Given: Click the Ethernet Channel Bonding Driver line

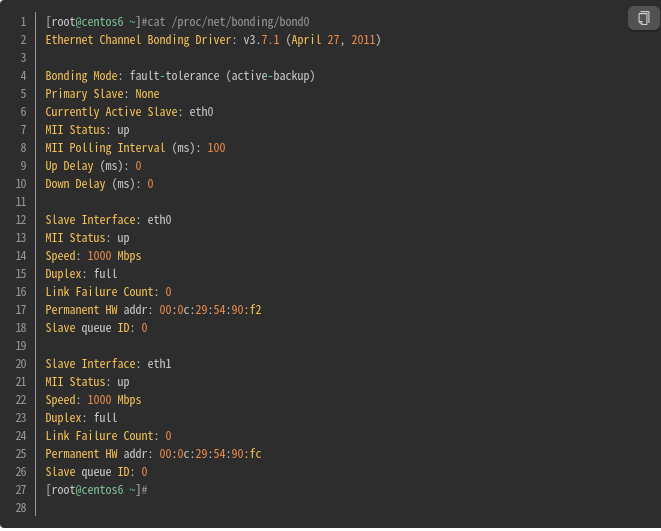Looking at the screenshot, I should pos(213,40).
